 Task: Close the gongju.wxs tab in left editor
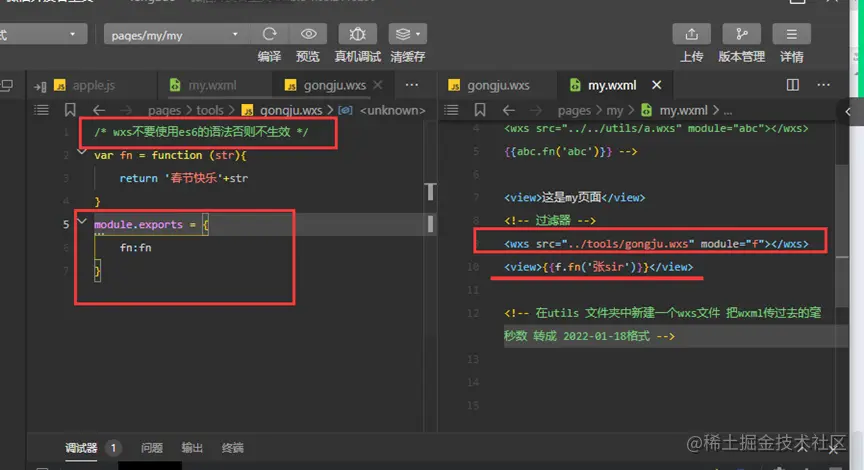[377, 85]
